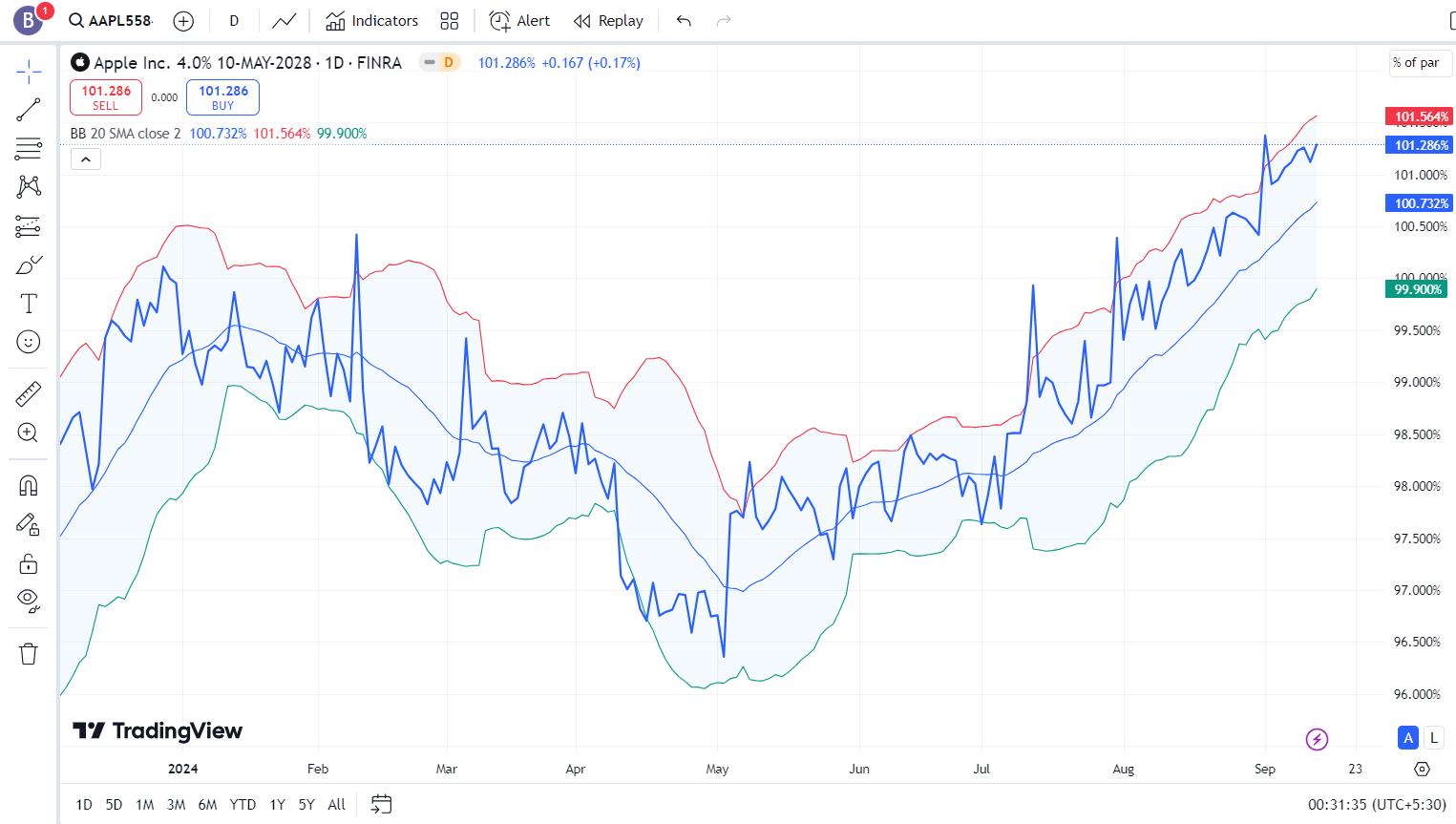Click the blue 101.286% price label
Screen dimensions: 1456x824
(x=1420, y=145)
